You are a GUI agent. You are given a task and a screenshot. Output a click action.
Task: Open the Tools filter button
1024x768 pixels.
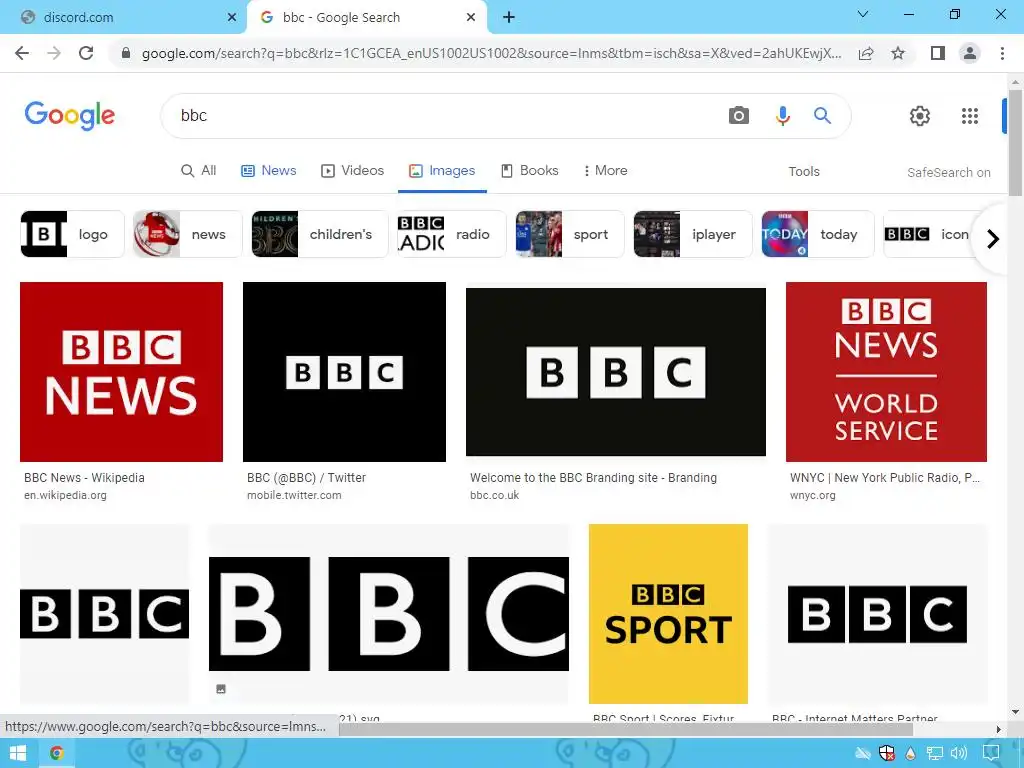coord(803,172)
